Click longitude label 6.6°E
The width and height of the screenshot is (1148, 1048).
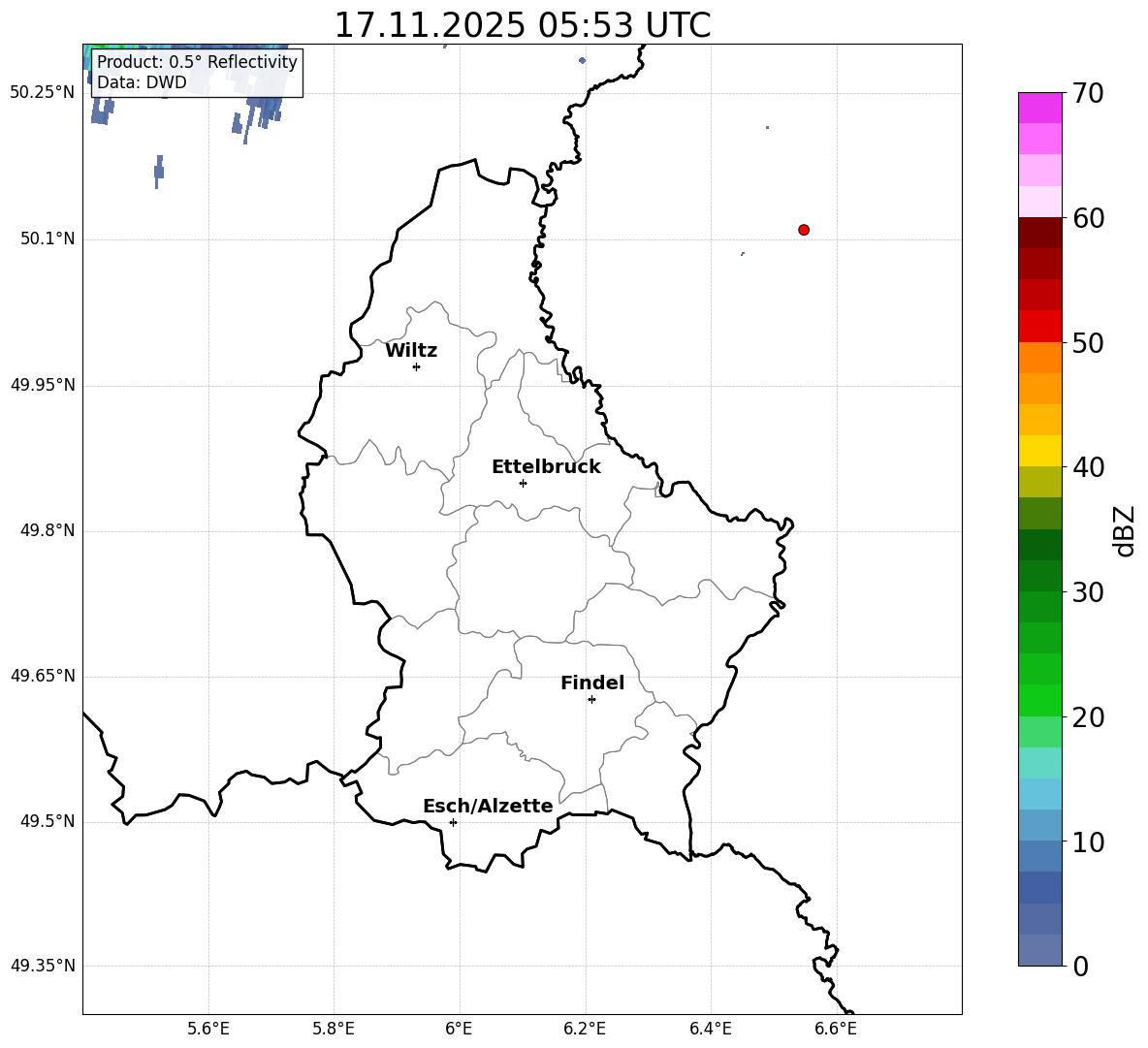tap(836, 1029)
